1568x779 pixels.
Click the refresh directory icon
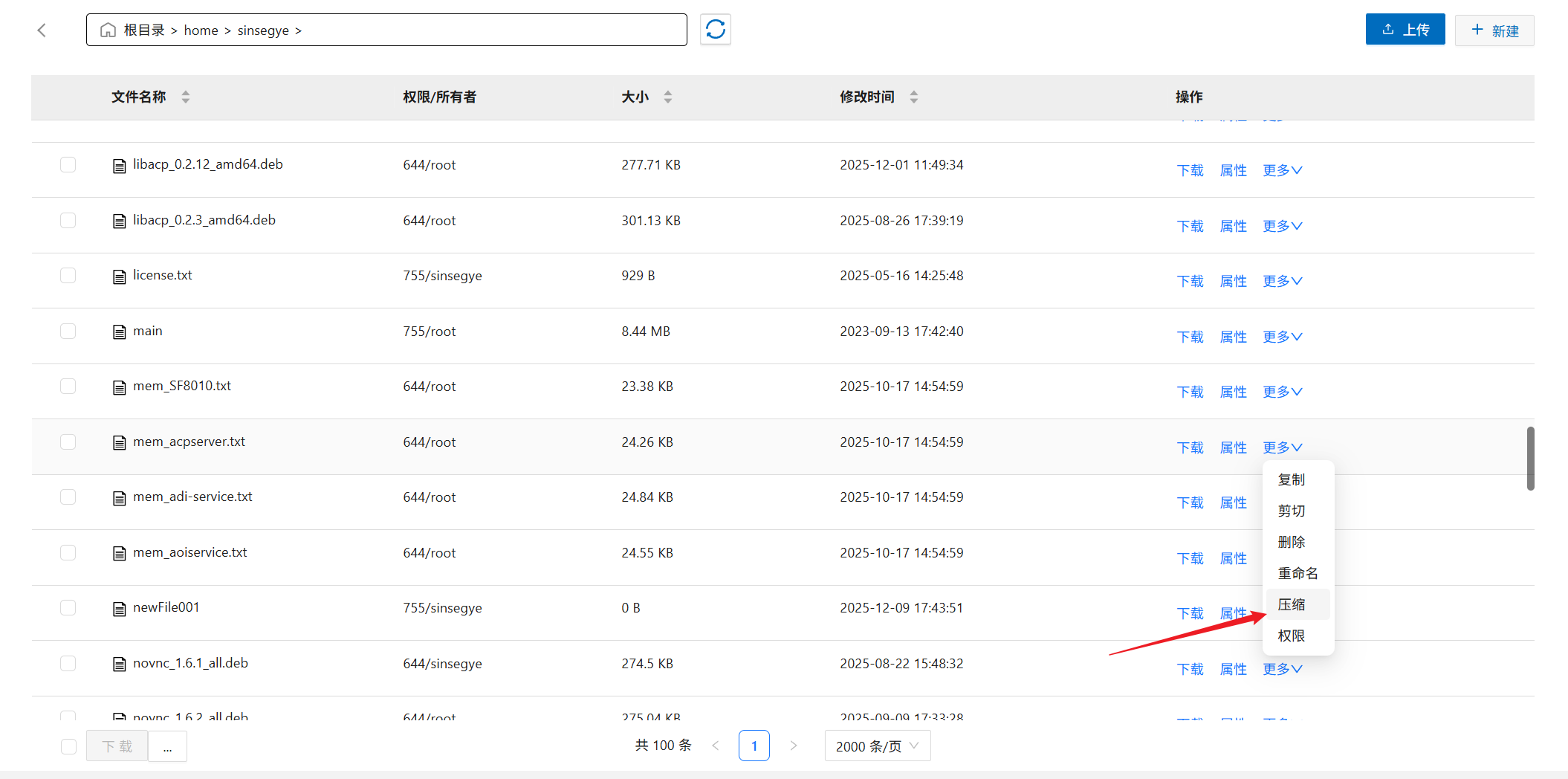715,30
